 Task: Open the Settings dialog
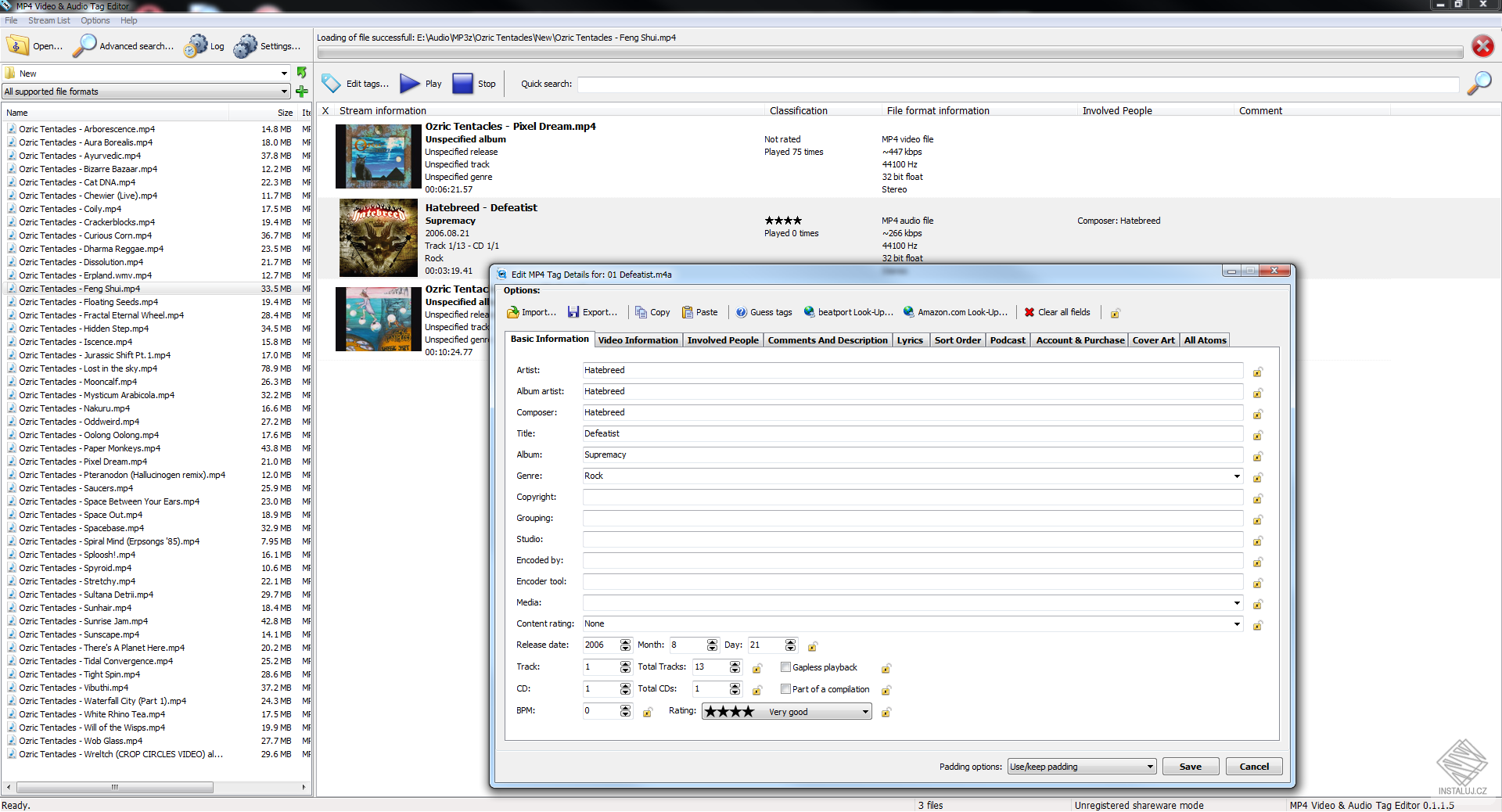click(x=267, y=45)
